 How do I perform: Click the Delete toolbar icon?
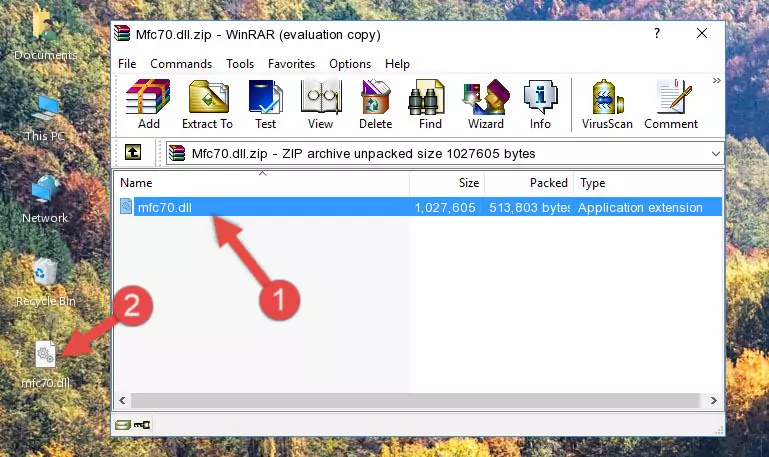[375, 104]
